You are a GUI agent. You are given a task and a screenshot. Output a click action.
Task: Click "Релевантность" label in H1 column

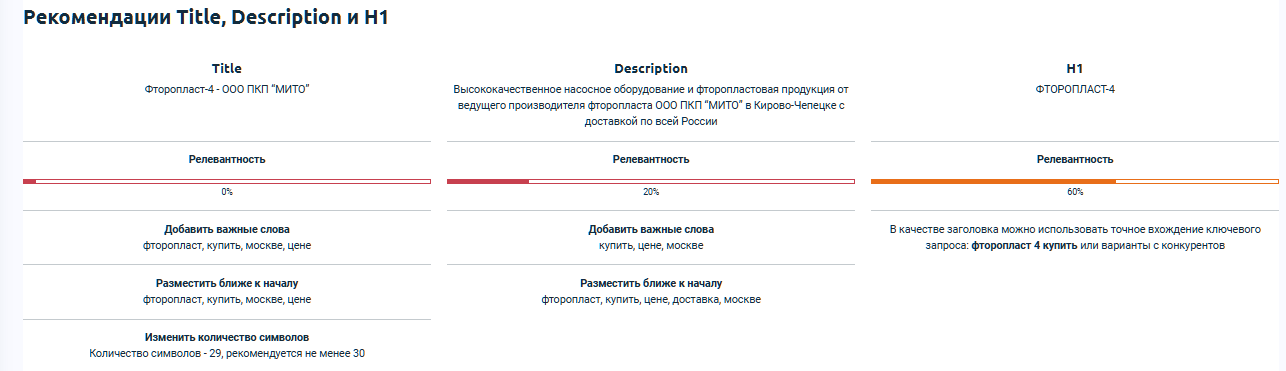click(1075, 159)
